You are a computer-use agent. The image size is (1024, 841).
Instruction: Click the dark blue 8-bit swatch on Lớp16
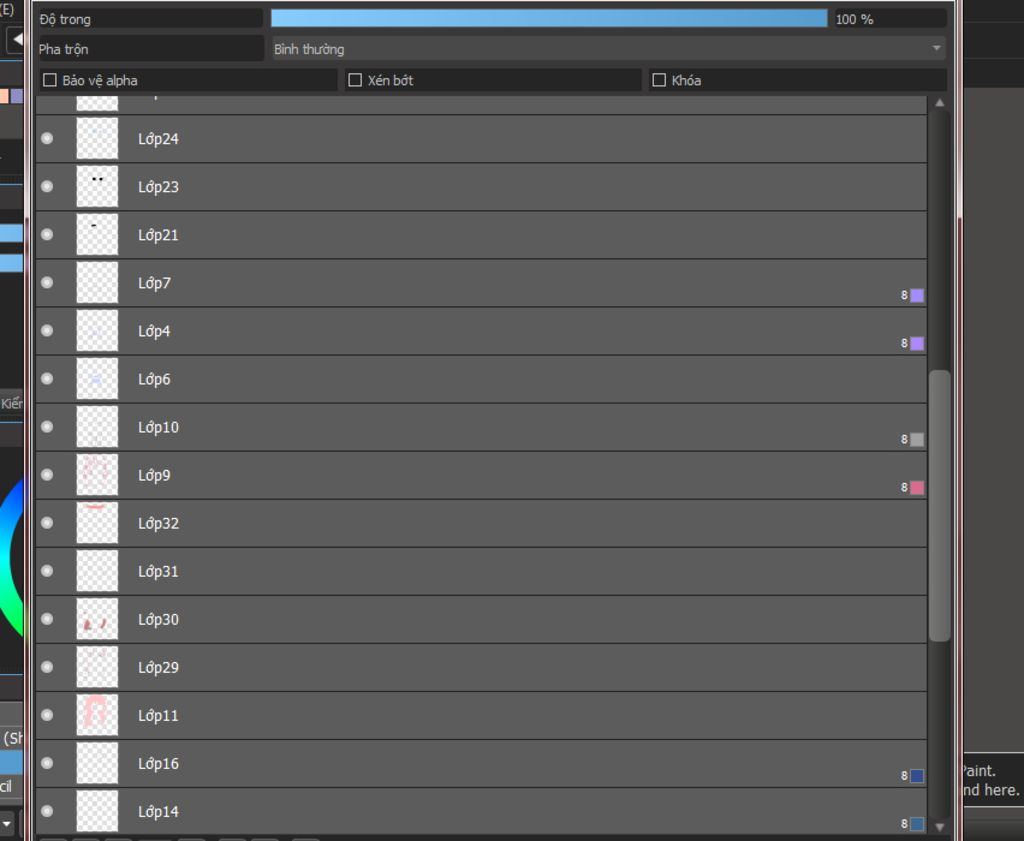point(917,776)
